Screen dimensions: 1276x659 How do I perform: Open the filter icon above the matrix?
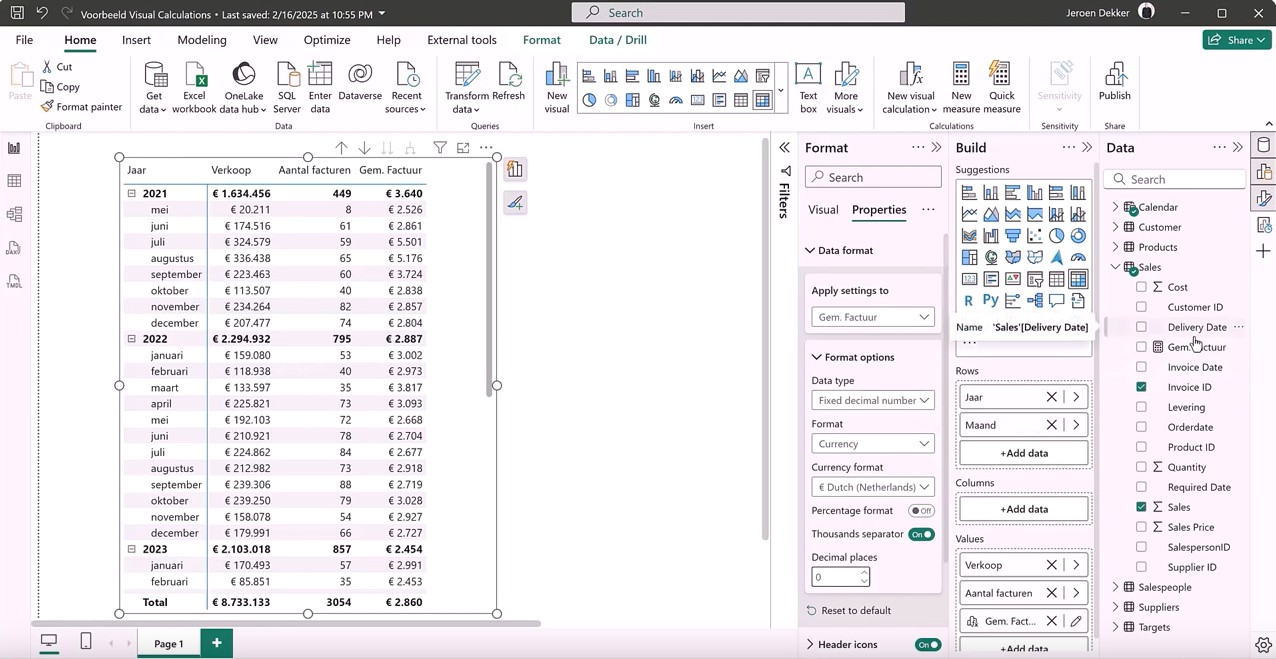tap(439, 148)
